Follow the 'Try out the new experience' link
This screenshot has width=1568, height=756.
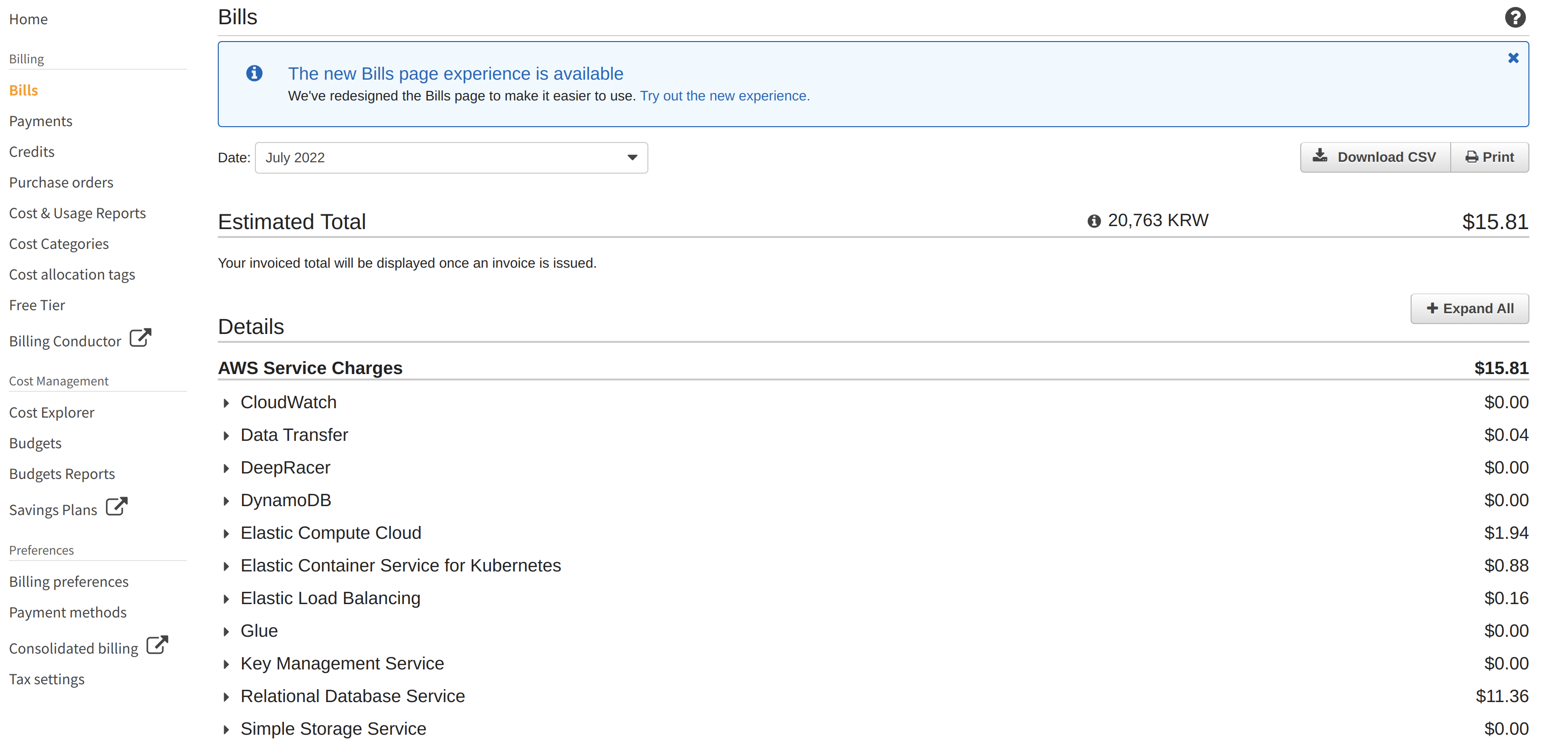click(x=724, y=96)
